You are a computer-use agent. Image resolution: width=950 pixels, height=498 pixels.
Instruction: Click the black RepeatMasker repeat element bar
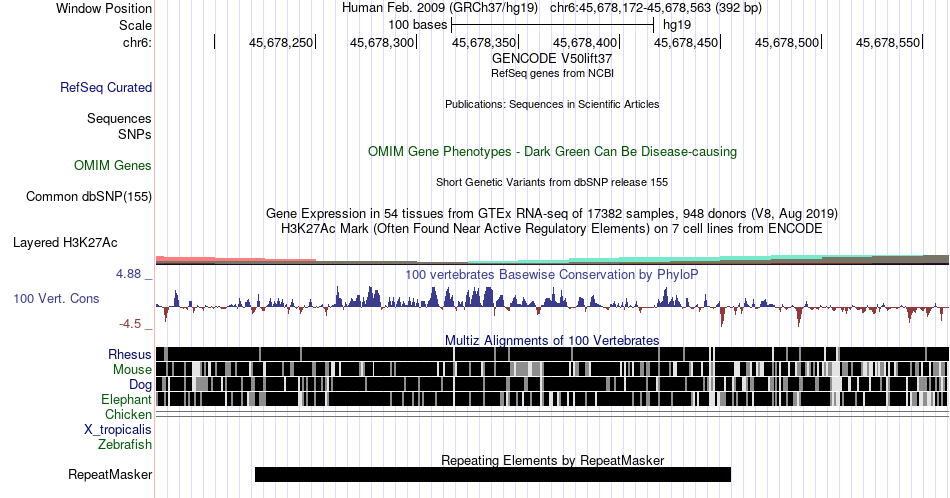493,474
